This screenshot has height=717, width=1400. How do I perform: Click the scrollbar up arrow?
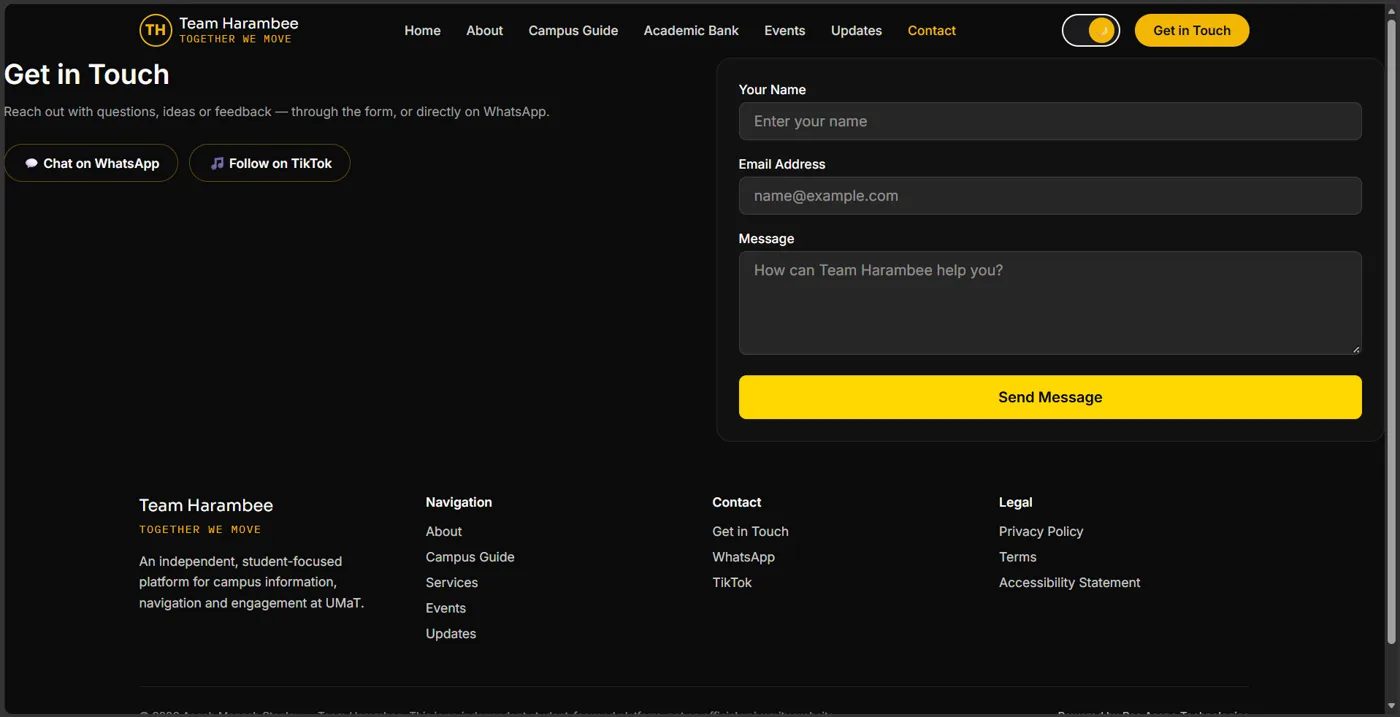(1391, 9)
